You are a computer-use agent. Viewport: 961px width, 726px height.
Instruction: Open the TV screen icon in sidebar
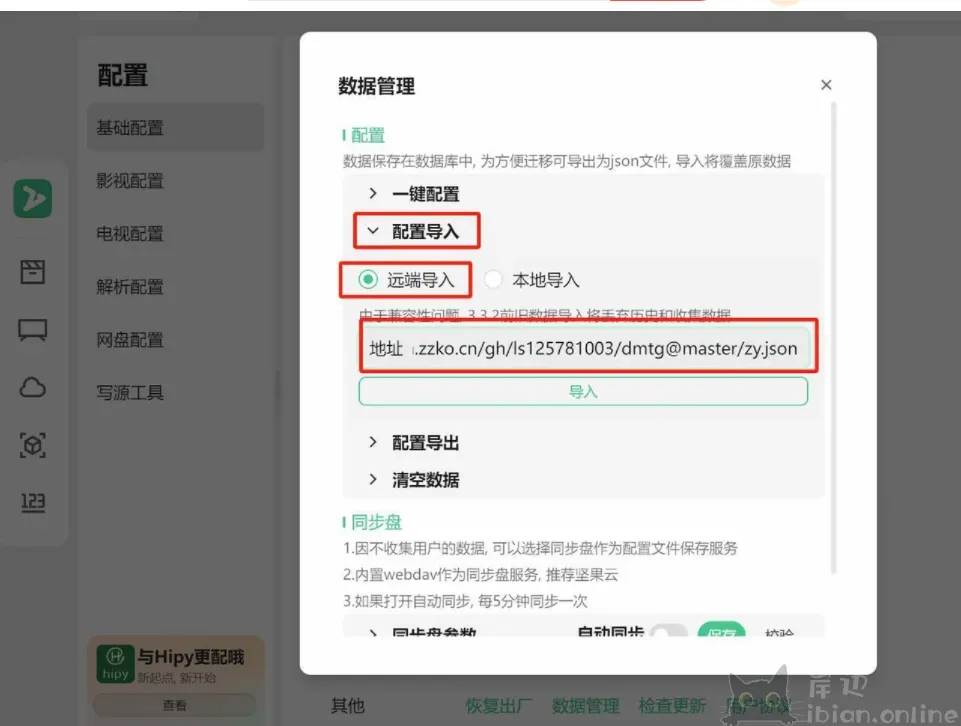click(x=33, y=331)
